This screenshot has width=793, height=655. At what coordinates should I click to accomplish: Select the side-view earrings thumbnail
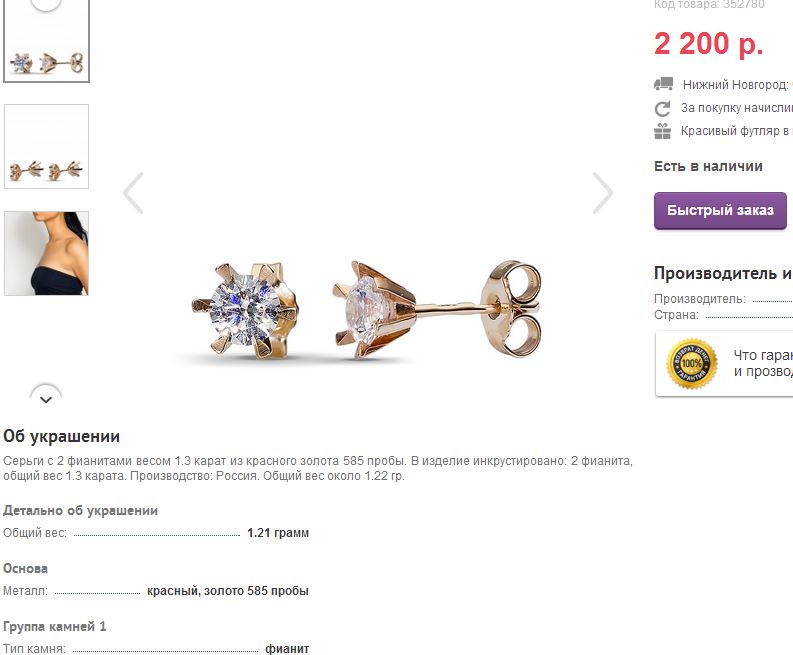click(x=47, y=147)
